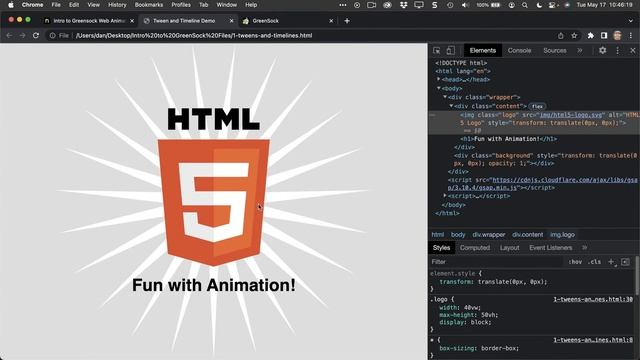The image size is (640, 360).
Task: Switch to the Elements tab
Action: tap(482, 51)
